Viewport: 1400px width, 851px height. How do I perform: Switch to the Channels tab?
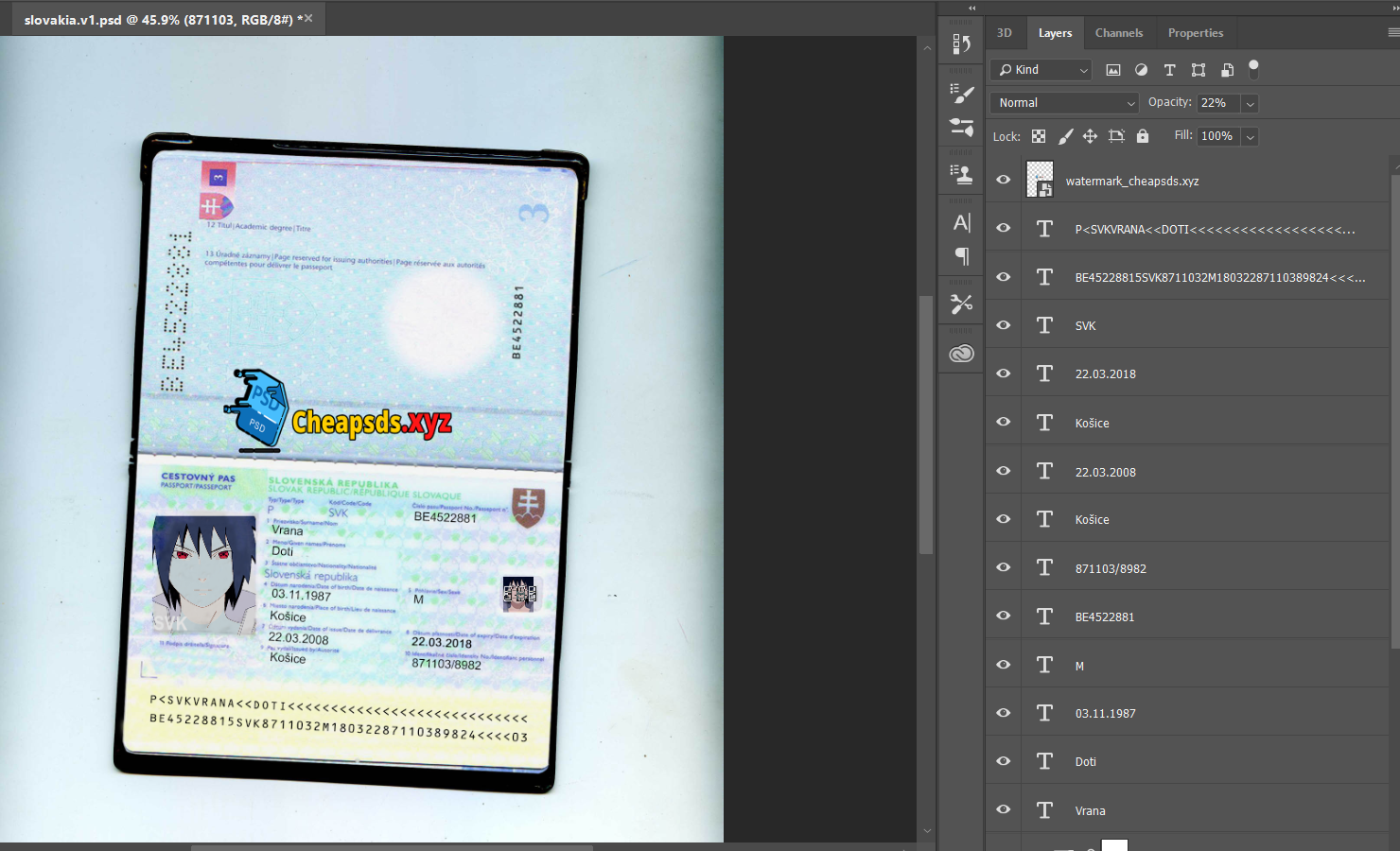[1118, 33]
